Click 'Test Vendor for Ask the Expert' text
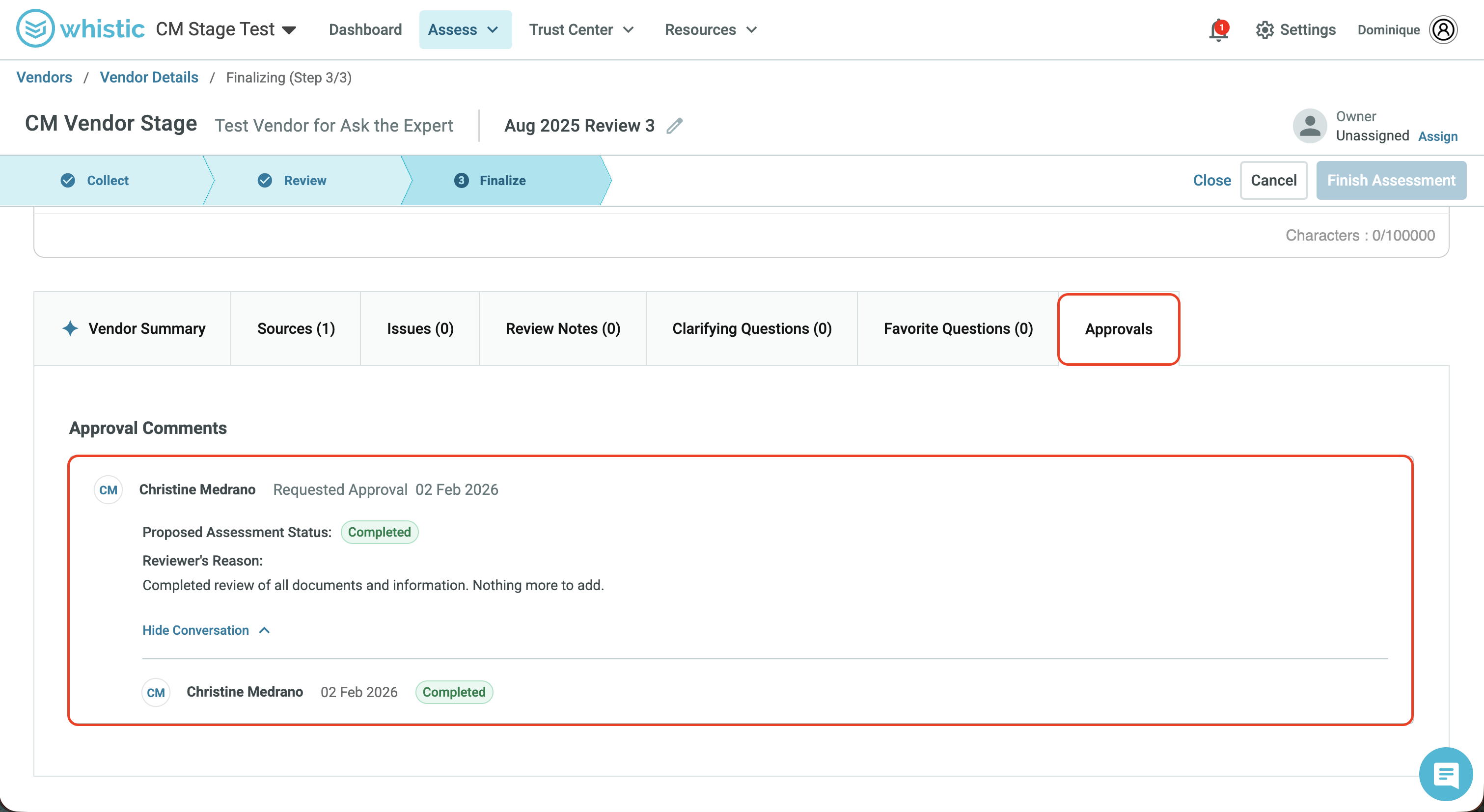Screen dimensions: 1484x812 (x=334, y=126)
